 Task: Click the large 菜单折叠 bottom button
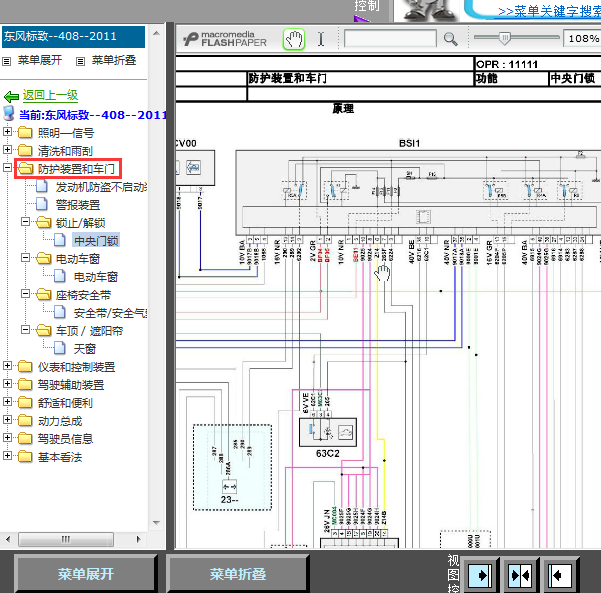click(237, 574)
